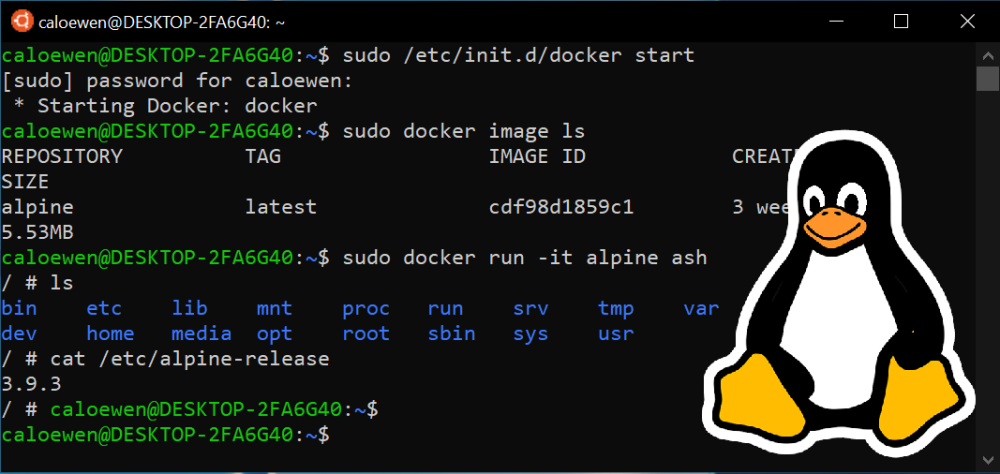Click the scrollbar down arrow
Screen dimensions: 1000x474
[987, 460]
